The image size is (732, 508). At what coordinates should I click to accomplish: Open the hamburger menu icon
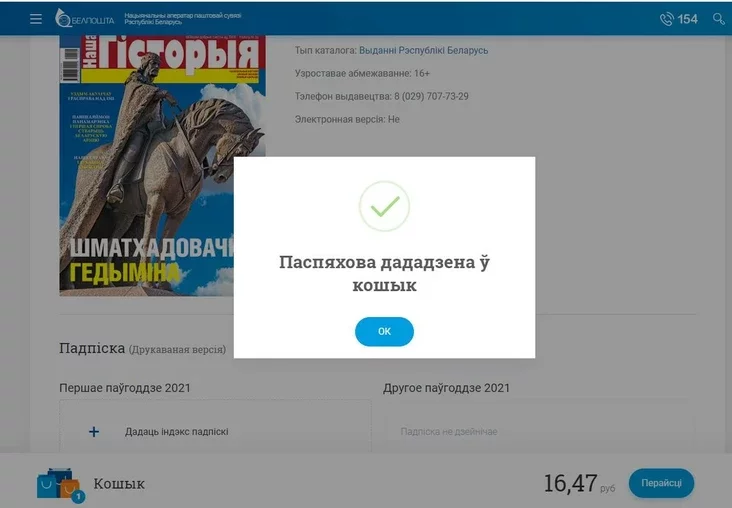[36, 19]
